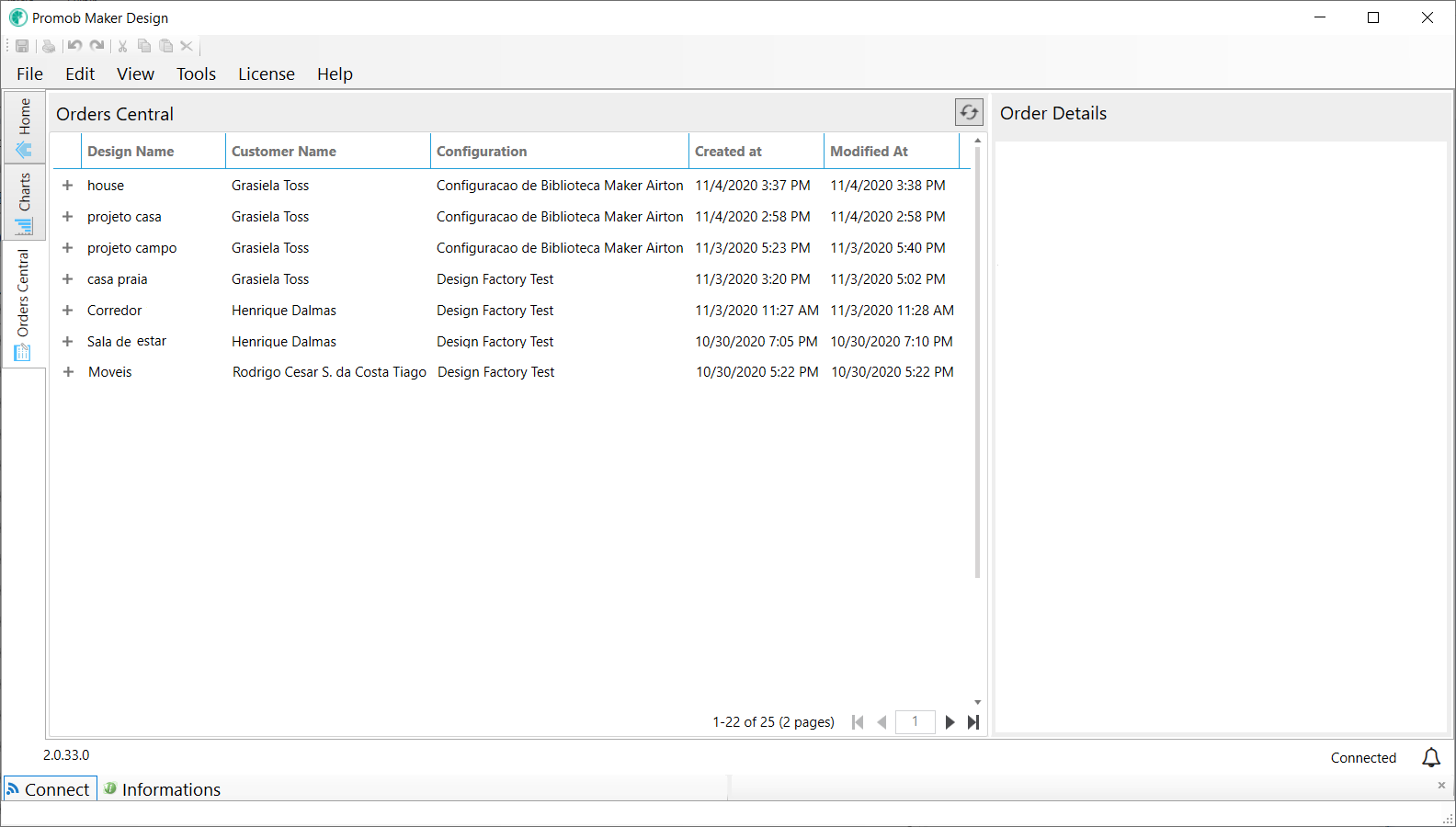
Task: Sort by the Customer Name column header
Action: coord(328,152)
